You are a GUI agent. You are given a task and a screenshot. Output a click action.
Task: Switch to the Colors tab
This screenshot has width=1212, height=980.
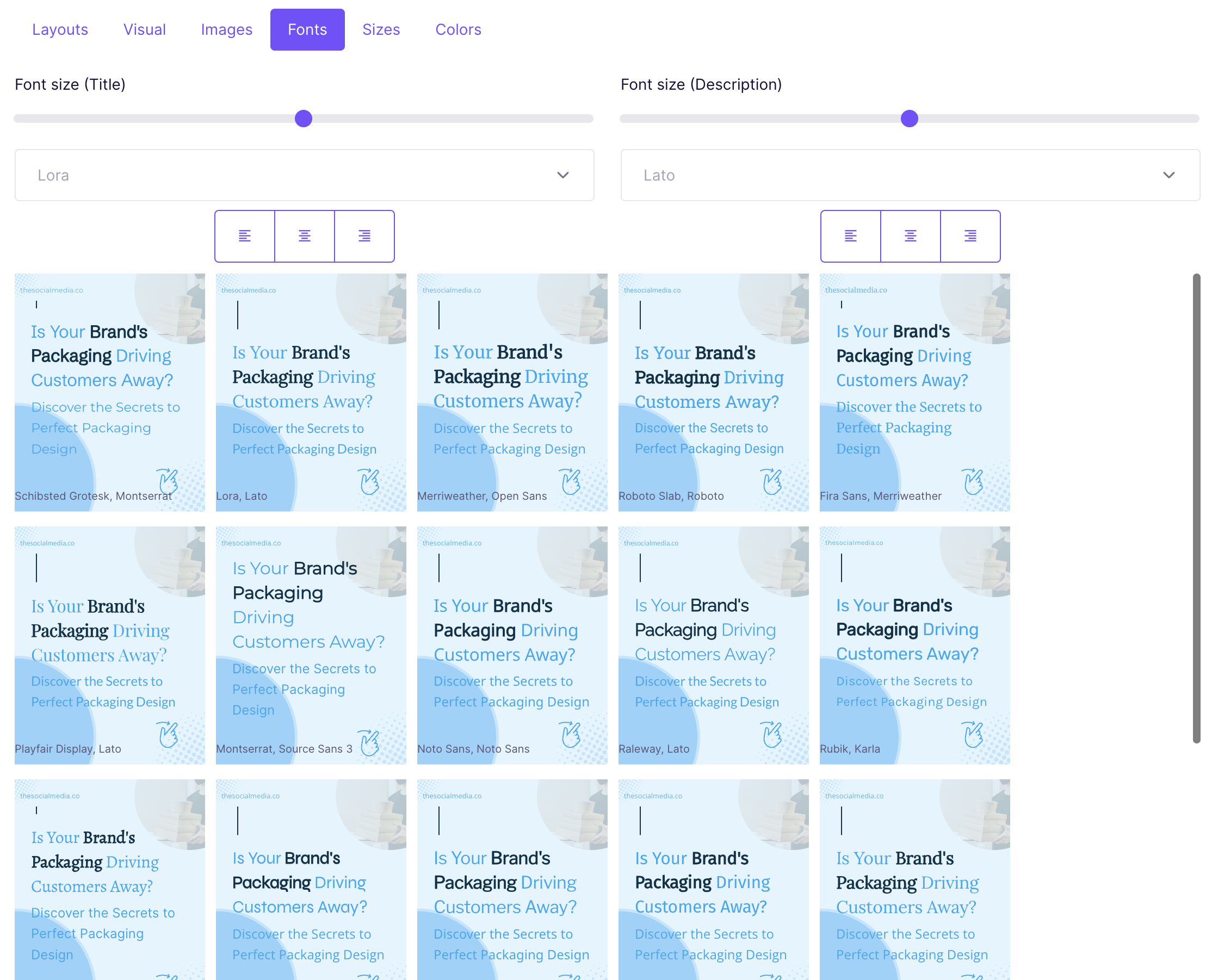458,29
